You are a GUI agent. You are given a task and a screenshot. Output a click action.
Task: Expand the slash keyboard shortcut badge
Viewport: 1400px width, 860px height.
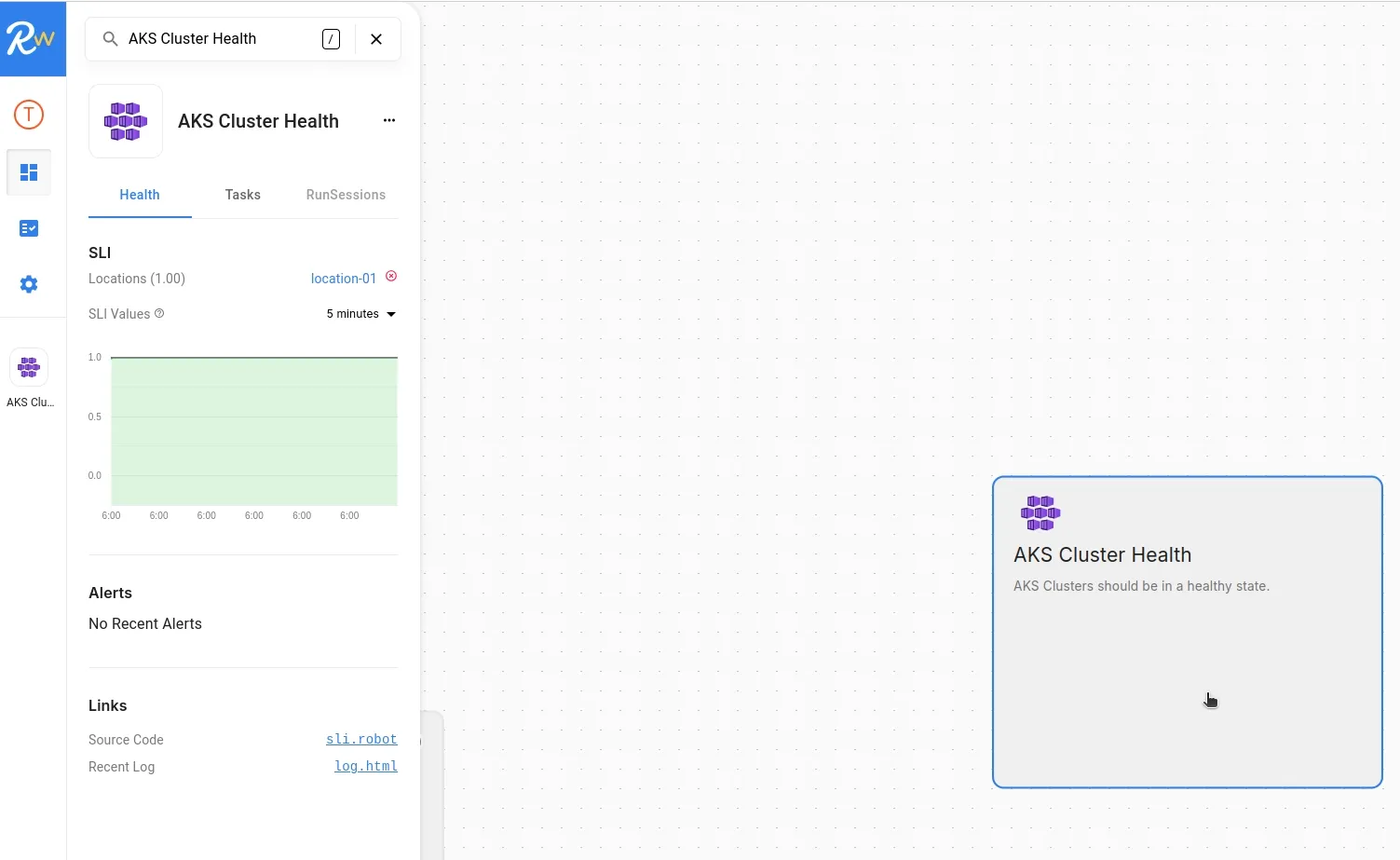tap(331, 39)
